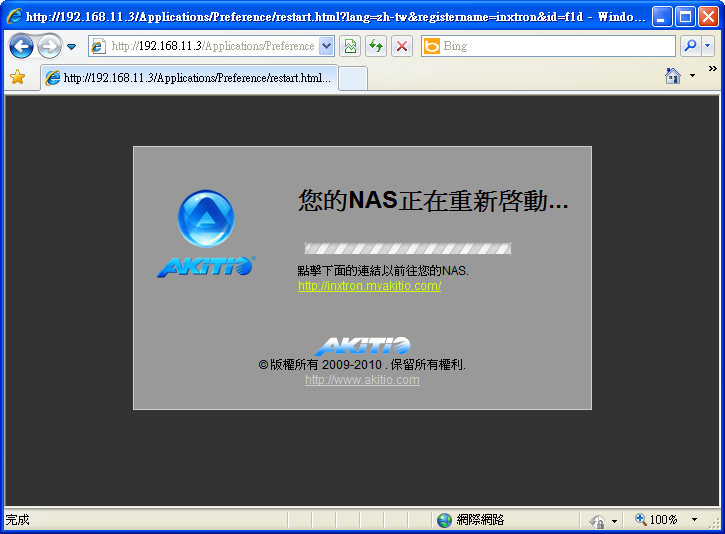Open a blank new tab
The width and height of the screenshot is (725, 534).
[x=353, y=78]
